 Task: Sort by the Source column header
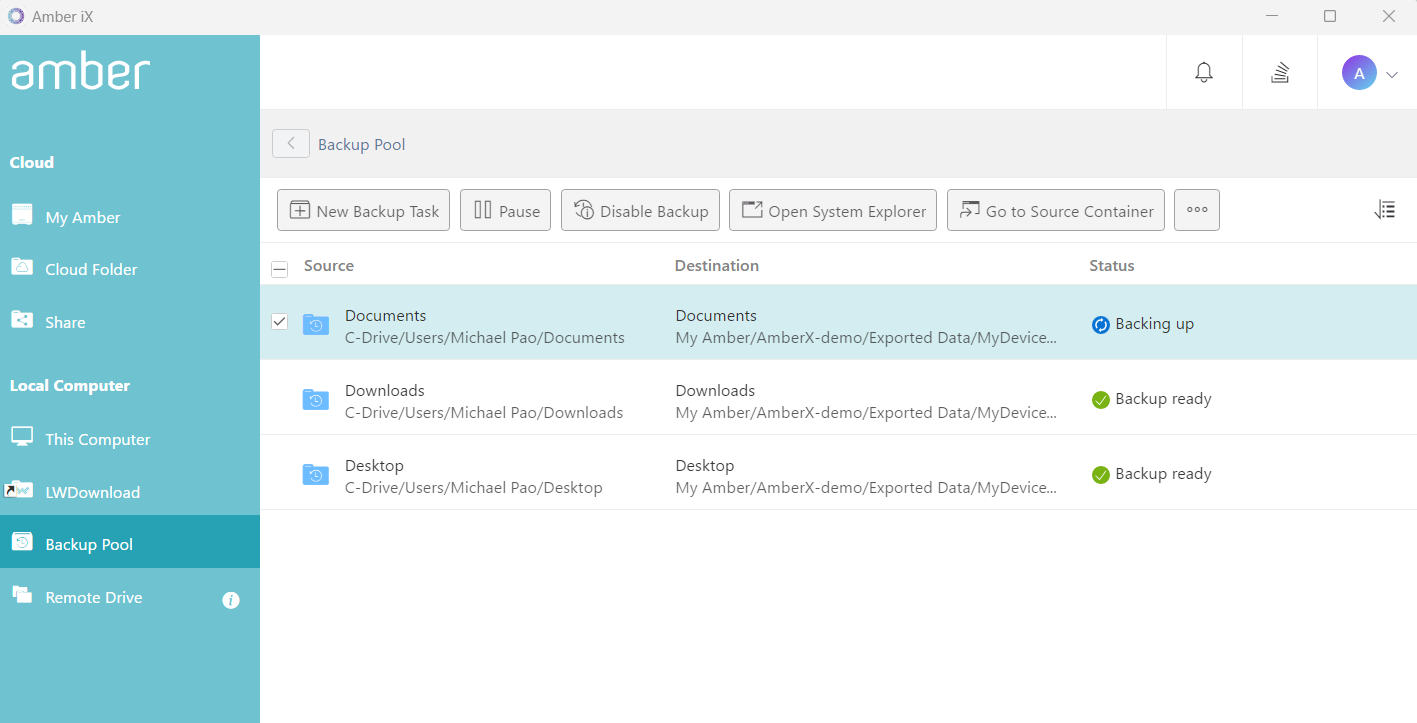[x=329, y=265]
